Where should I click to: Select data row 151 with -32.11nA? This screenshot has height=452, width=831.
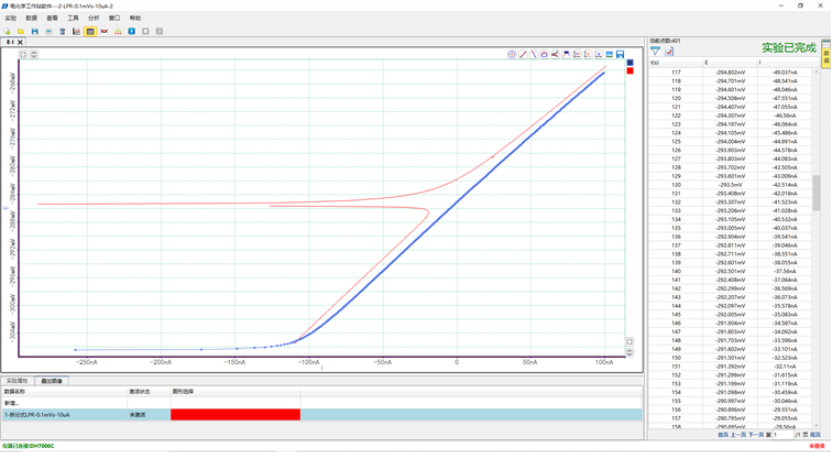click(x=730, y=366)
